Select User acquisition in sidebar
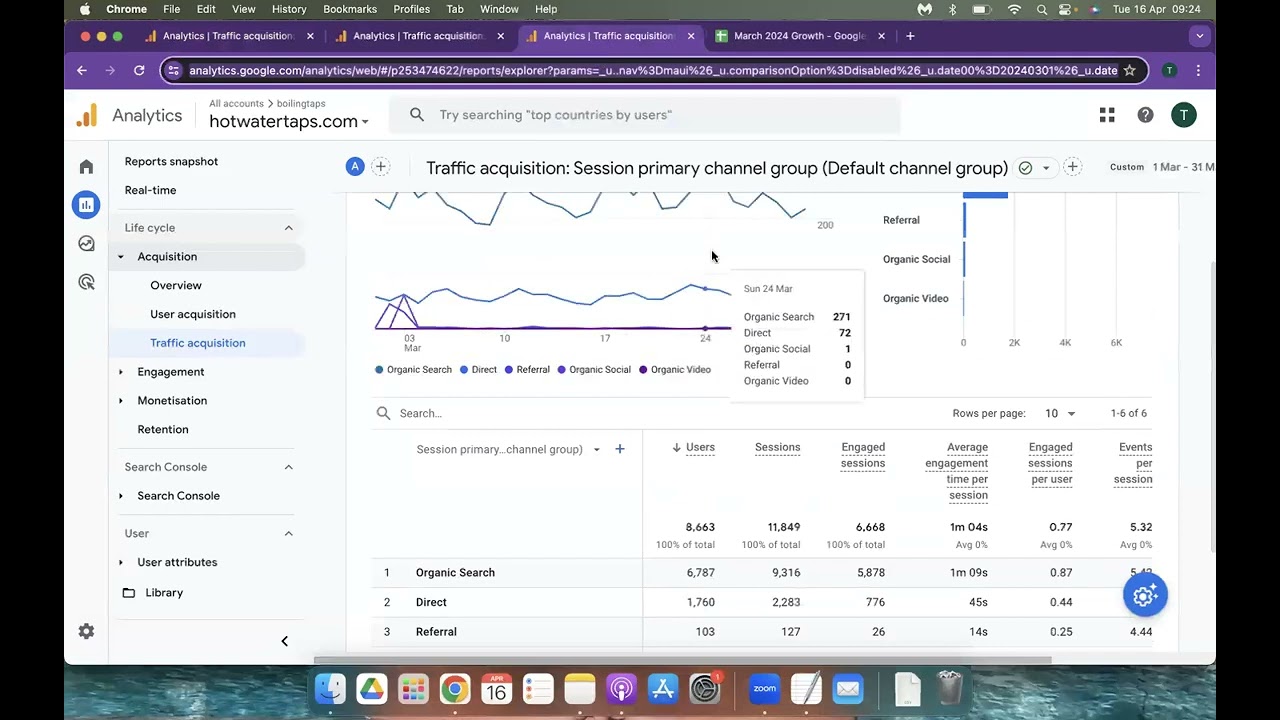 [x=193, y=314]
